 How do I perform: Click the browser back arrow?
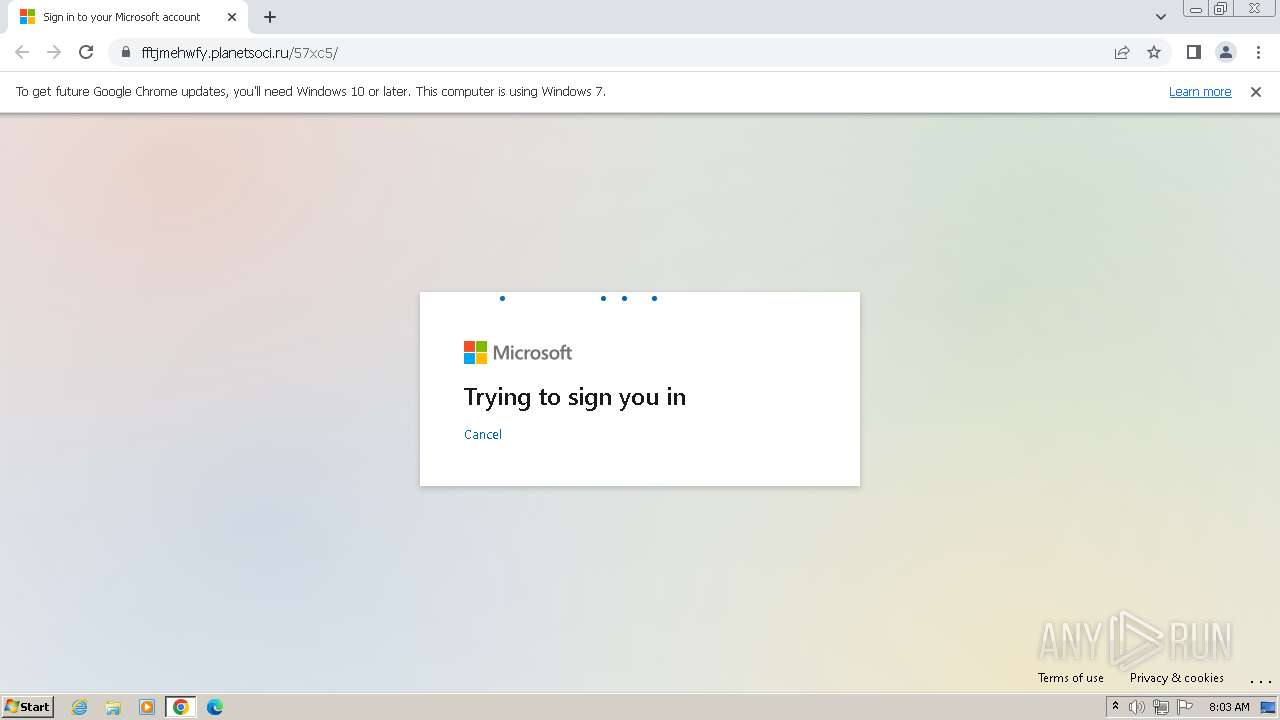(x=22, y=52)
